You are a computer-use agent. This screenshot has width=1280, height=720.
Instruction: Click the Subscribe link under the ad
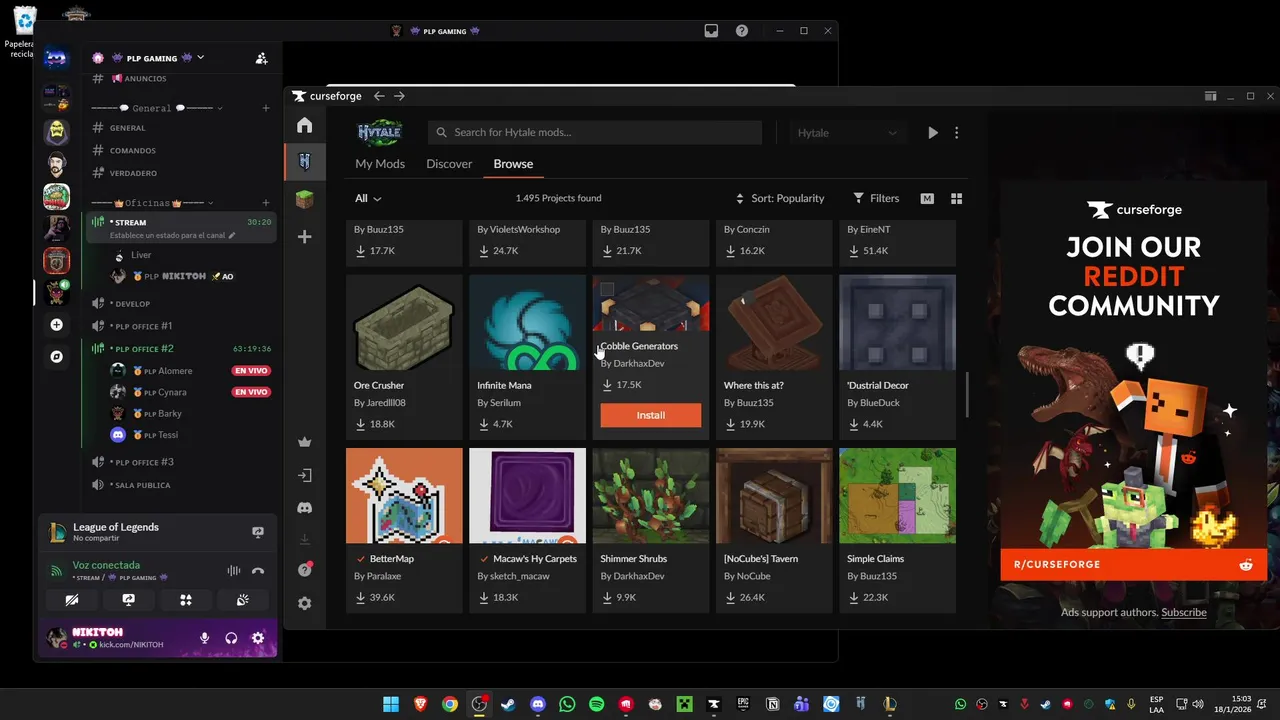tap(1184, 612)
